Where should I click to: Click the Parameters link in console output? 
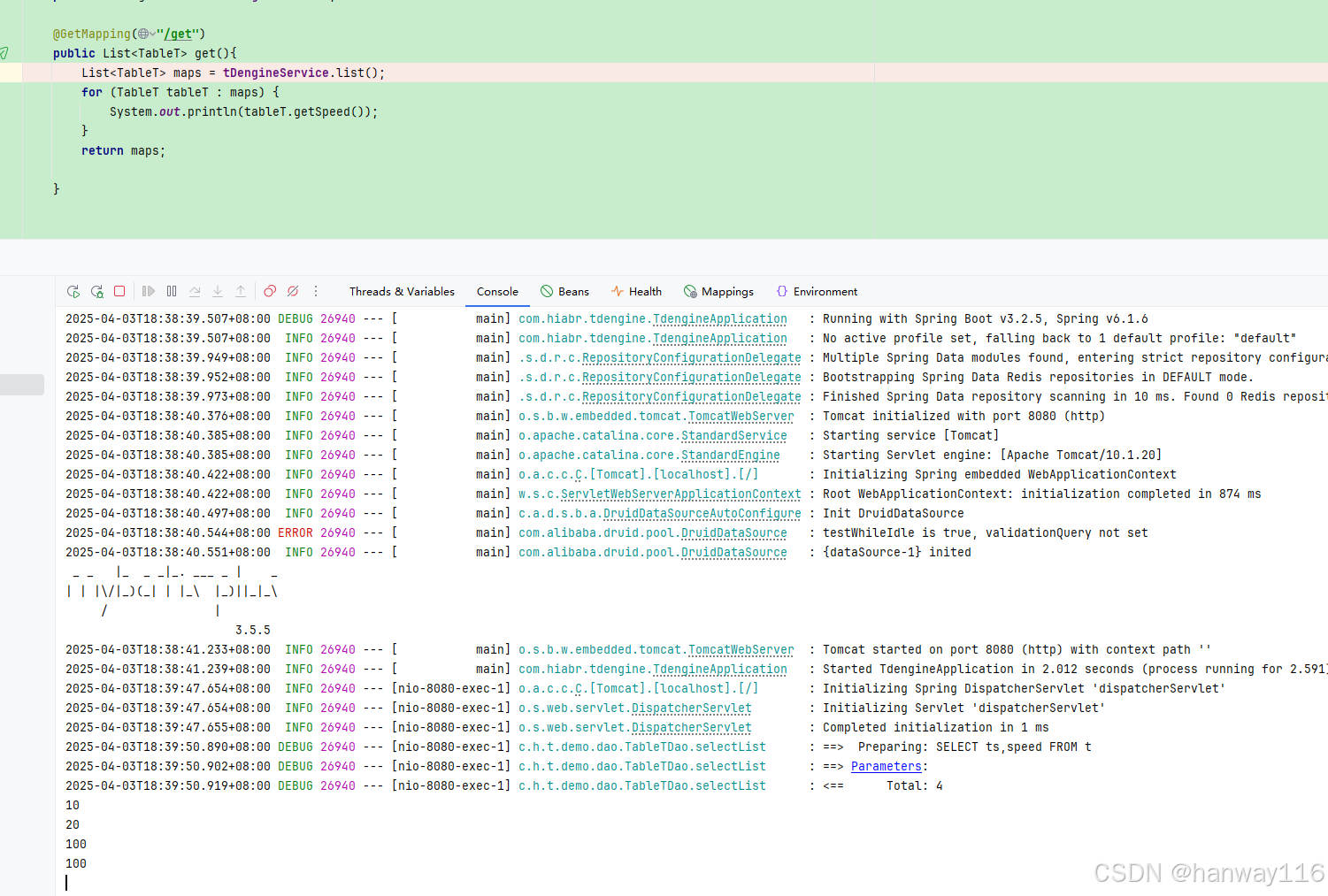(886, 766)
